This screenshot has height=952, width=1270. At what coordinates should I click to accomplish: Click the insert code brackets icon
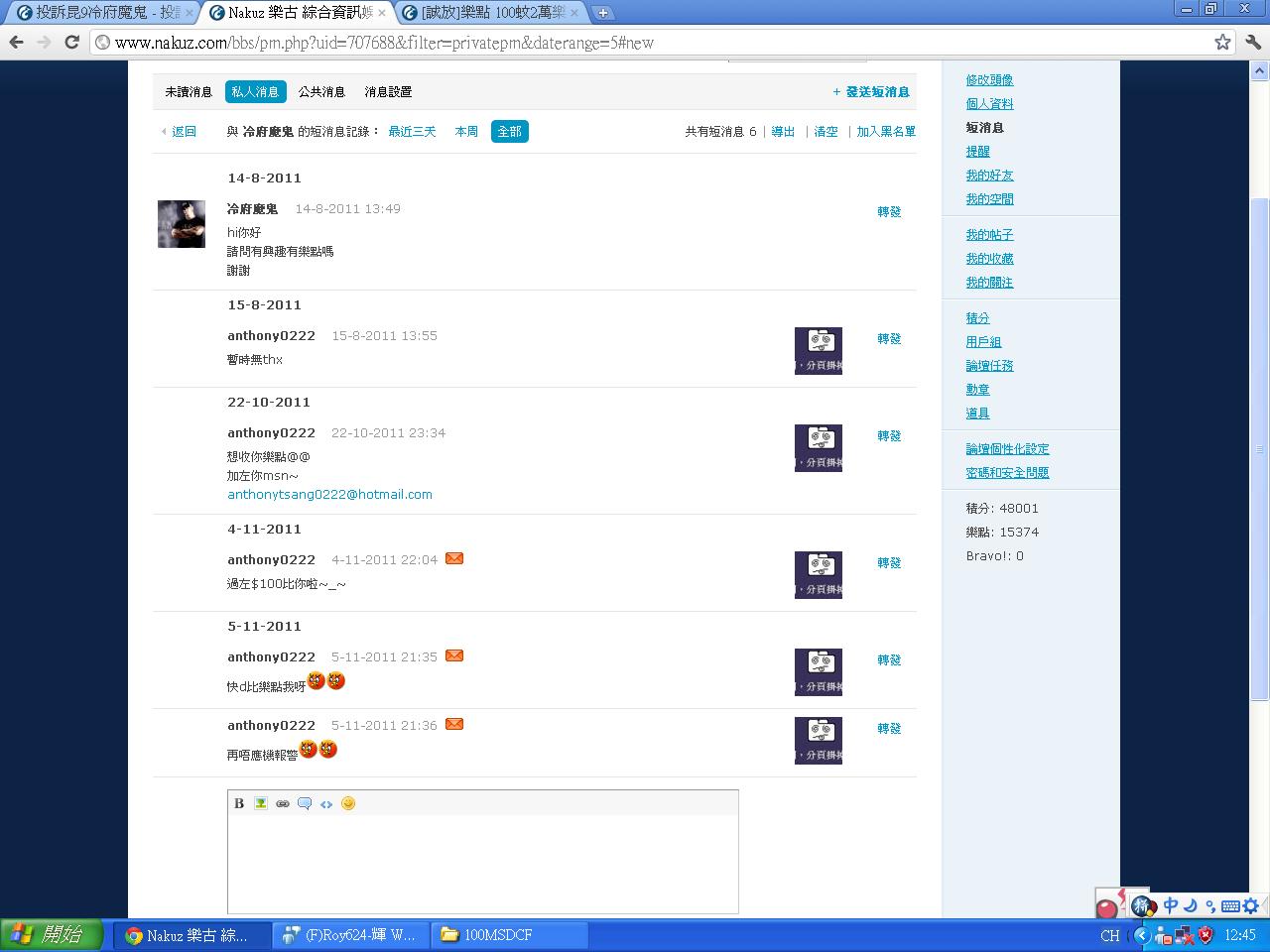(326, 803)
